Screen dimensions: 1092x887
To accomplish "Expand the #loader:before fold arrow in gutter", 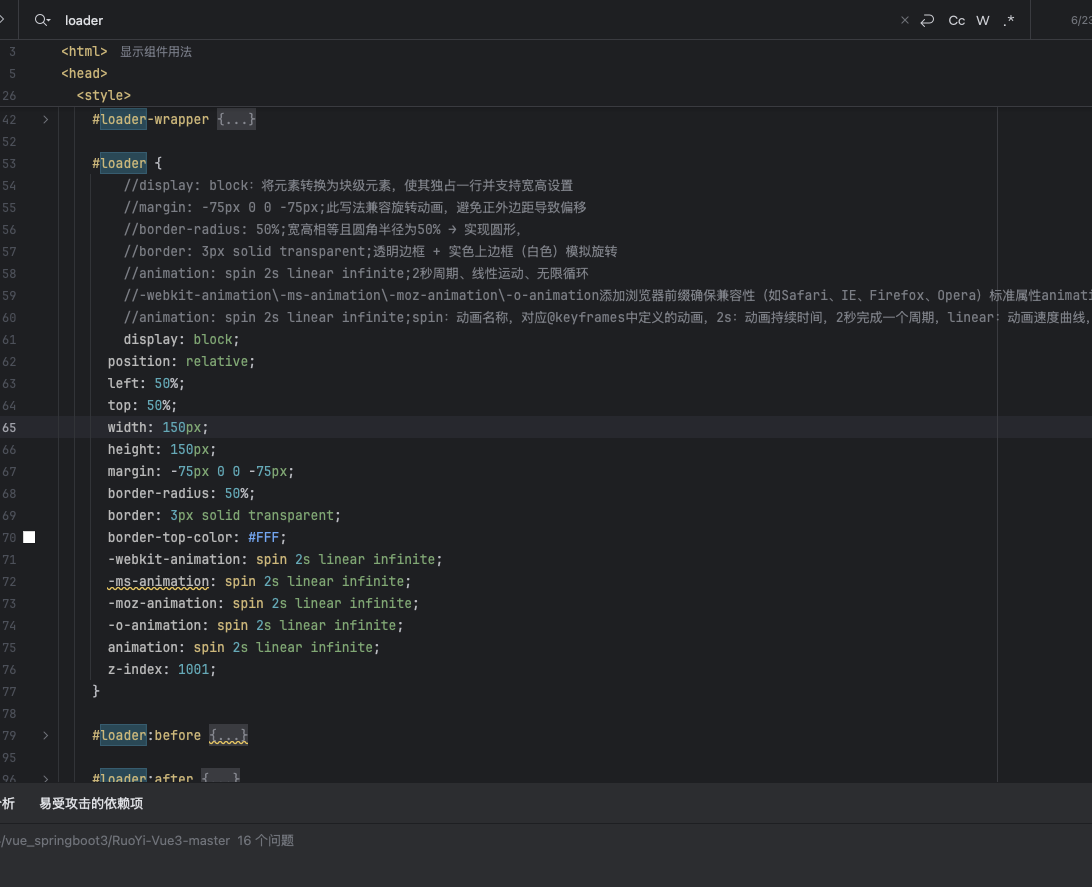I will [x=45, y=736].
